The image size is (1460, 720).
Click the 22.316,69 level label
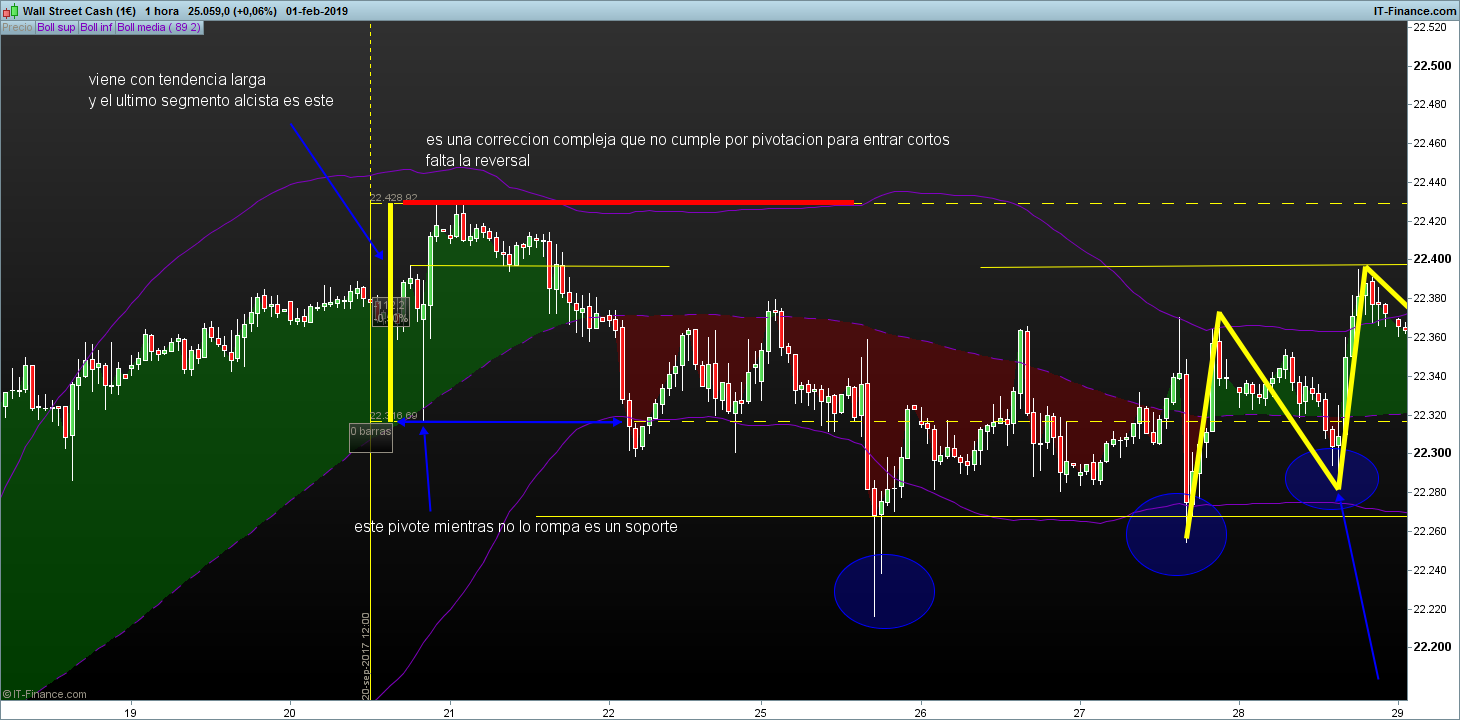(x=392, y=415)
